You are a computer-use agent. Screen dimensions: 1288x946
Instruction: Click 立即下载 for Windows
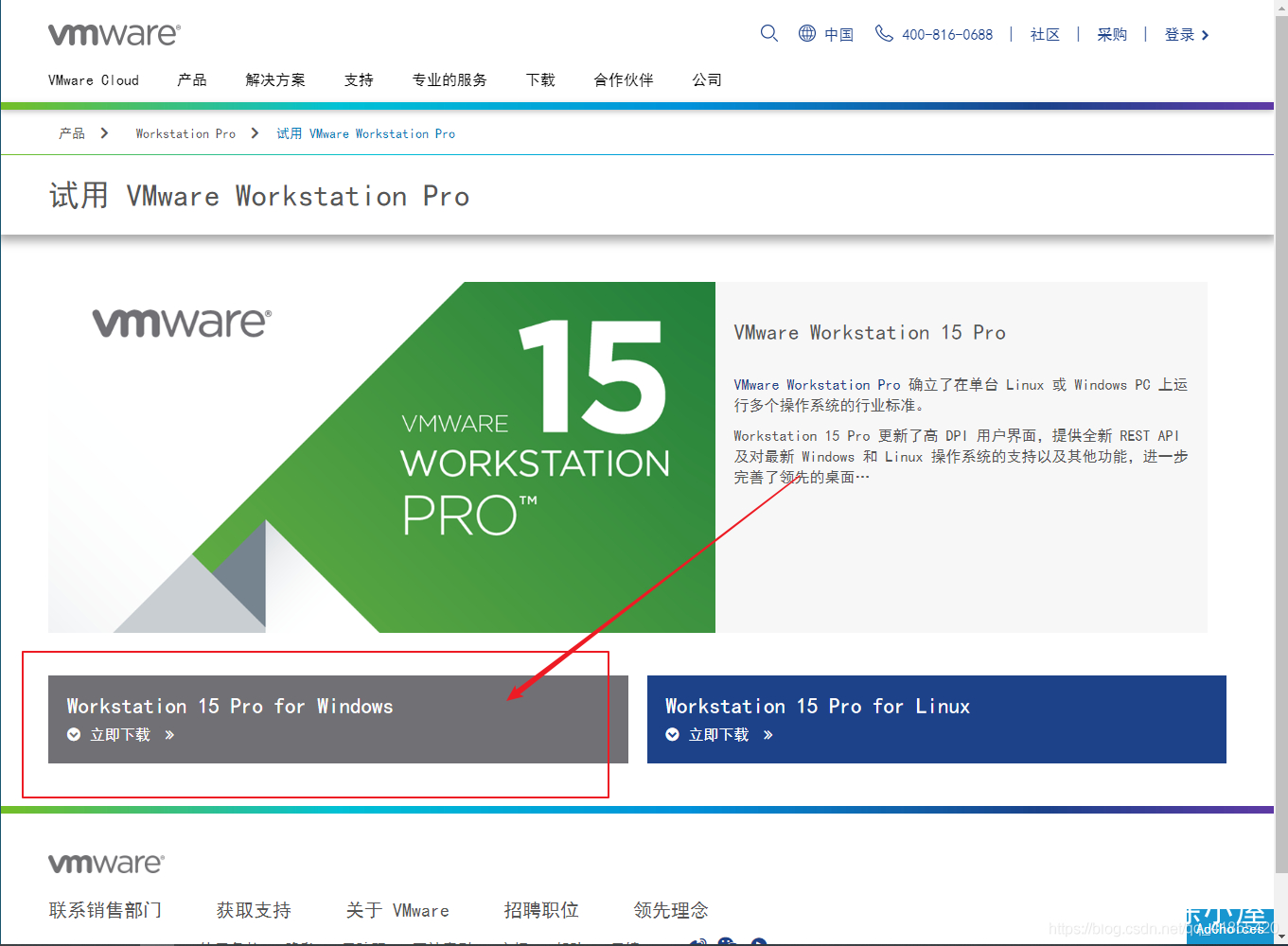click(120, 735)
